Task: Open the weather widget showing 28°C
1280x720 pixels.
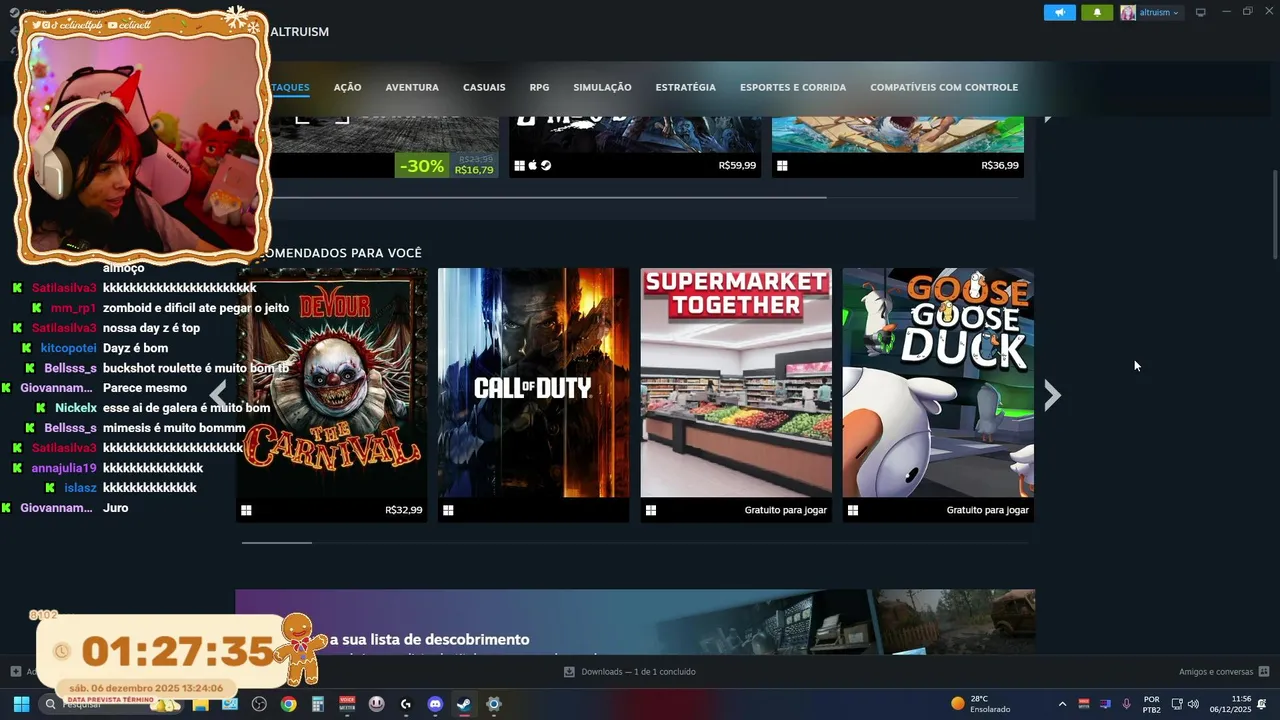Action: click(x=981, y=704)
